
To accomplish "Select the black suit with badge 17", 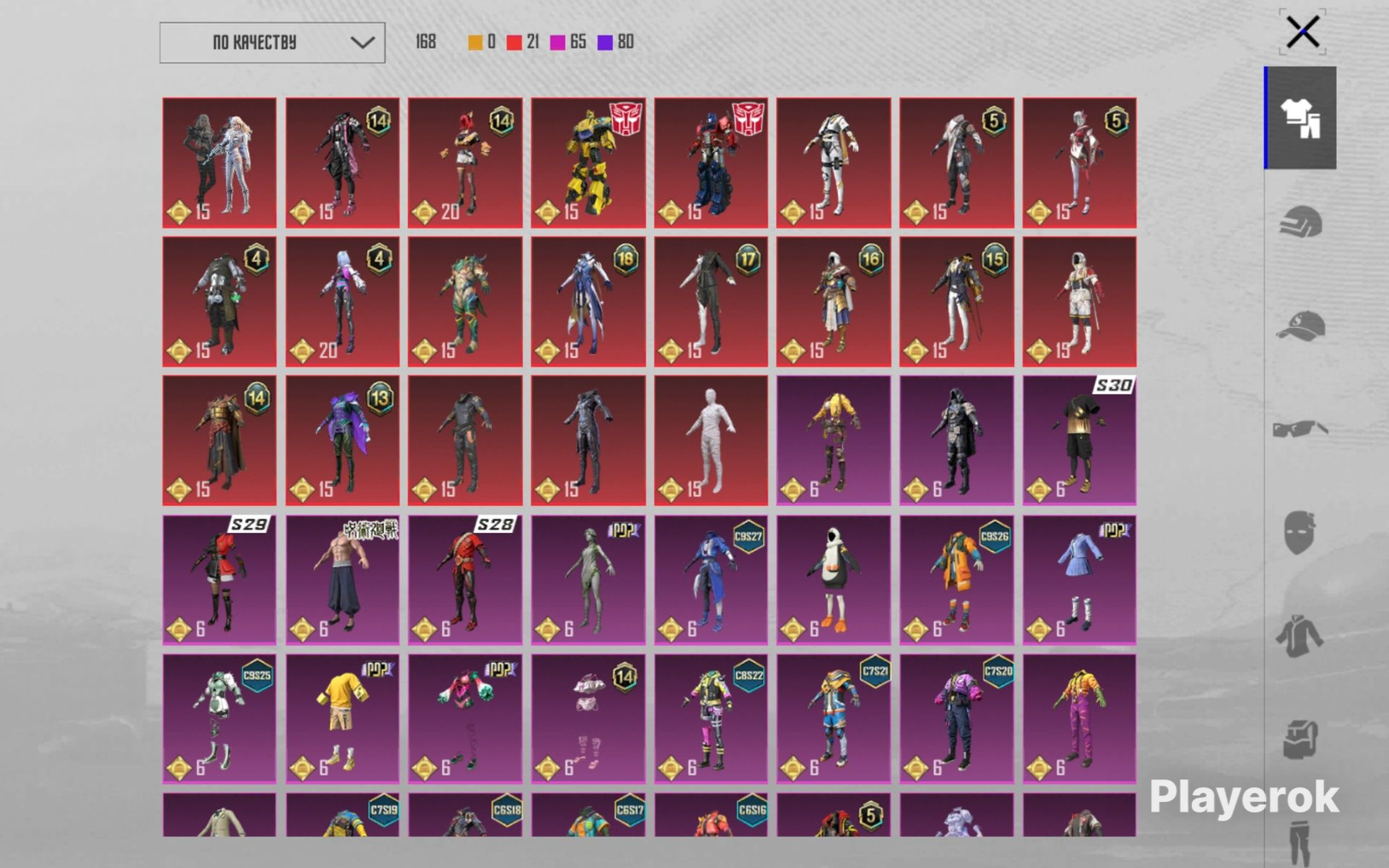I will [711, 302].
